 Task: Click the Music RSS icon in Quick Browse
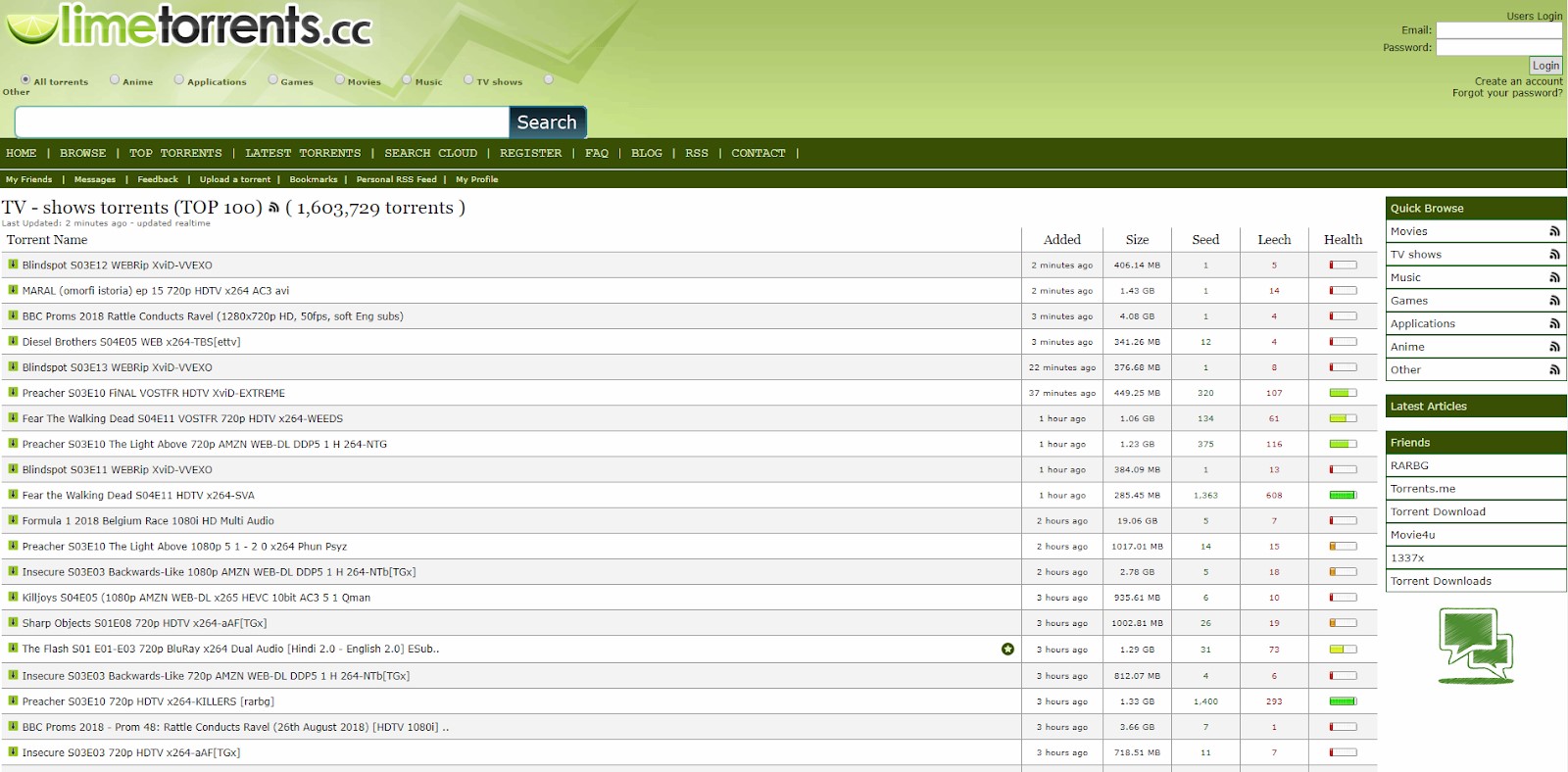click(x=1554, y=277)
